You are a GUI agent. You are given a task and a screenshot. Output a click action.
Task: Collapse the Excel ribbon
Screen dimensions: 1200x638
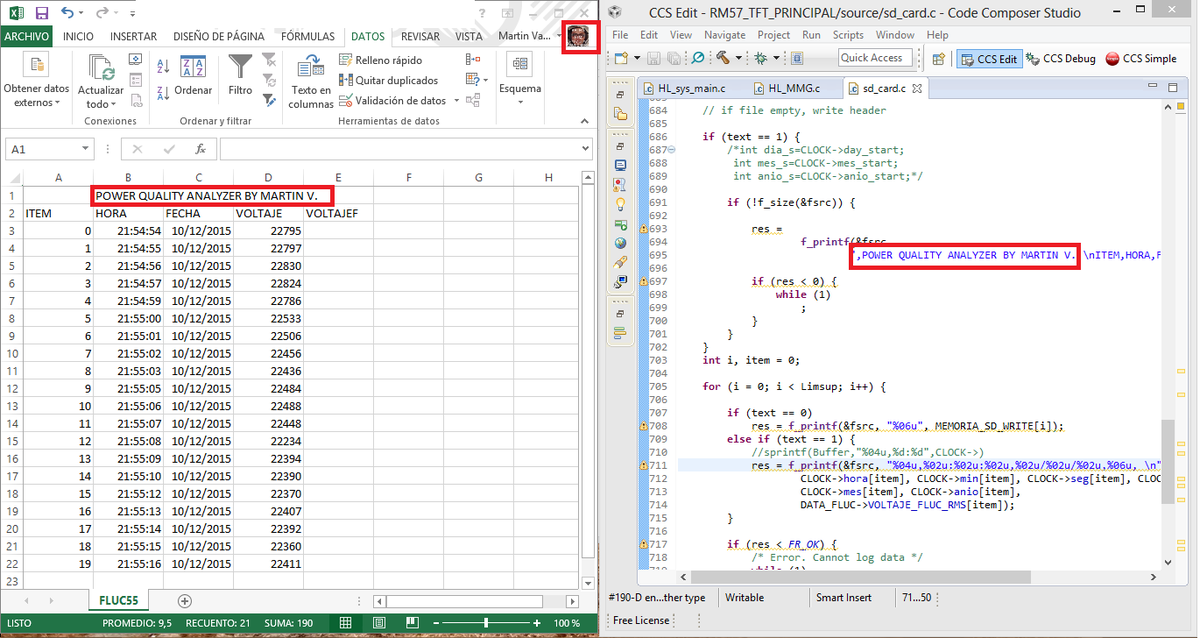pos(586,121)
